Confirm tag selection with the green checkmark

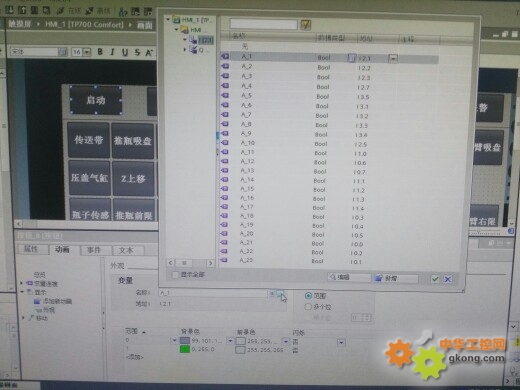pos(435,279)
